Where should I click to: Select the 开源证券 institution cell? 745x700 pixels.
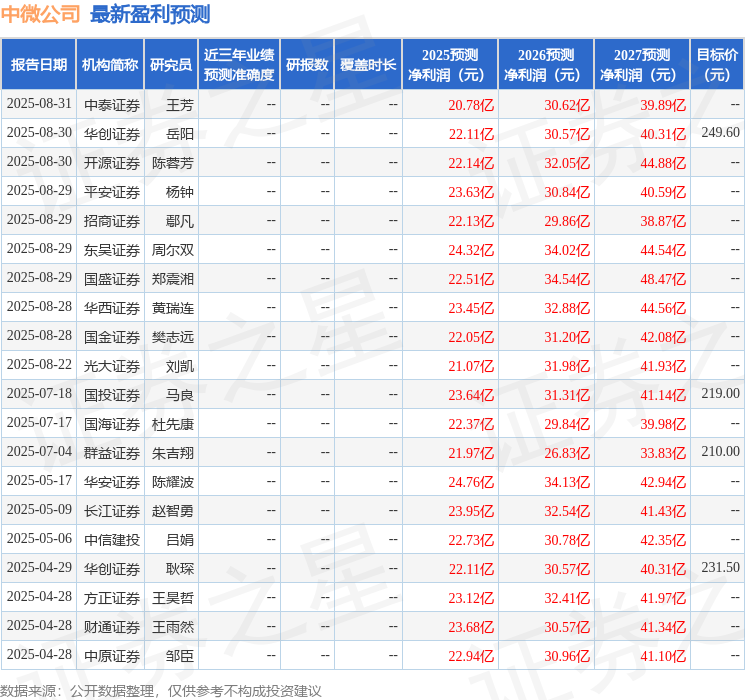click(x=112, y=163)
